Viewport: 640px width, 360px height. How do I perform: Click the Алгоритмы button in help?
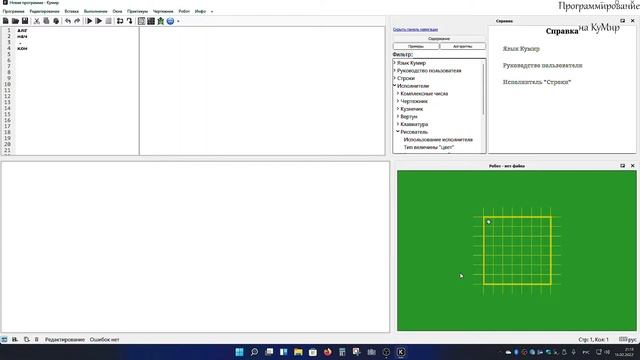[x=462, y=46]
